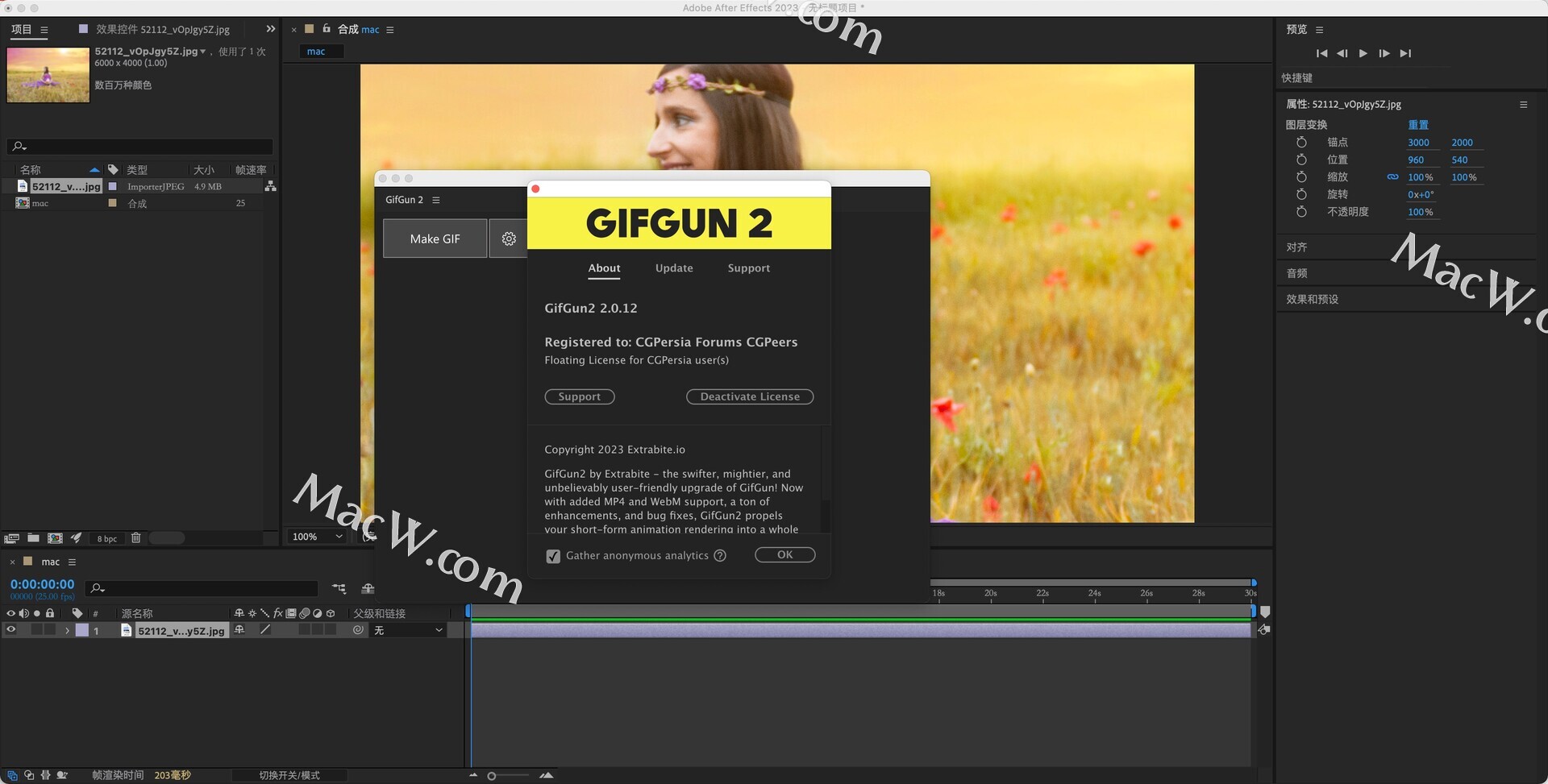Click the composition mini-flowchart icon in timeline
The image size is (1548, 784).
(339, 588)
